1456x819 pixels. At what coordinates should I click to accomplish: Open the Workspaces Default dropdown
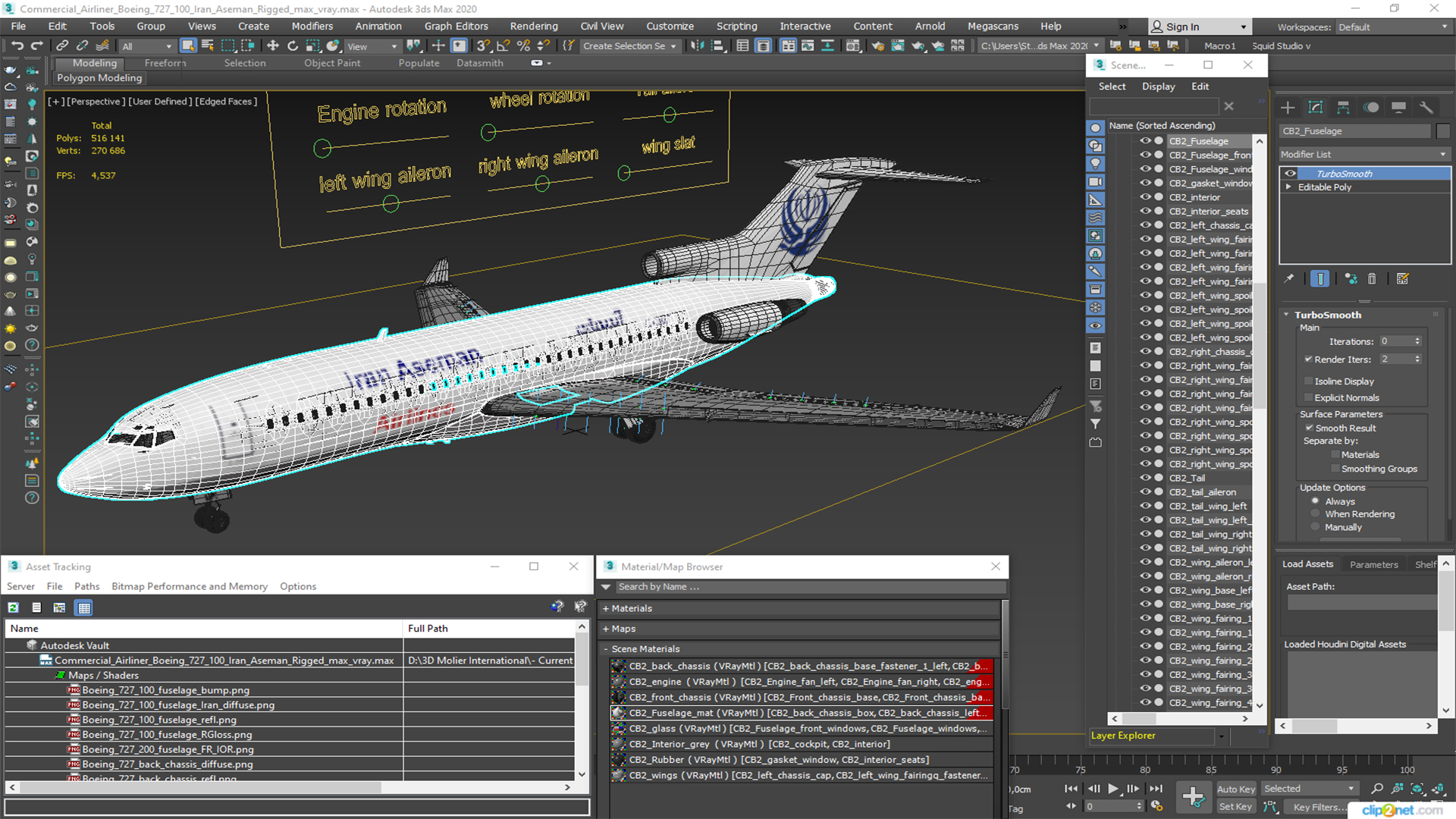point(1393,27)
